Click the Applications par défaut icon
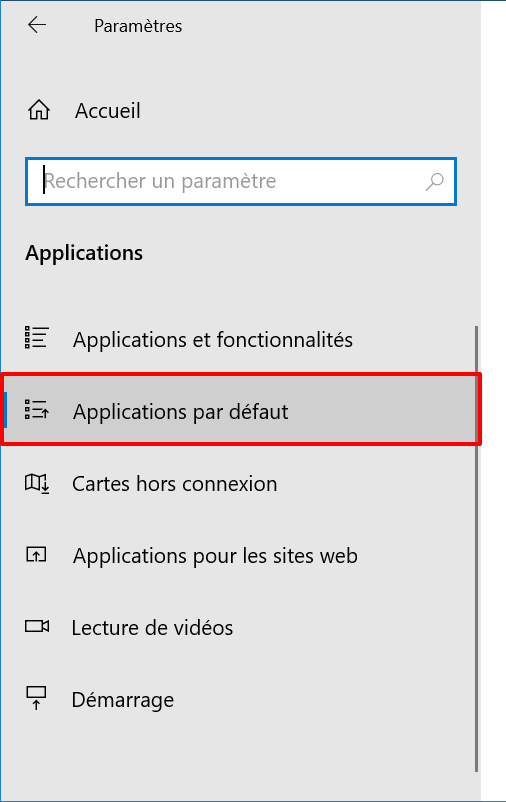 click(37, 410)
